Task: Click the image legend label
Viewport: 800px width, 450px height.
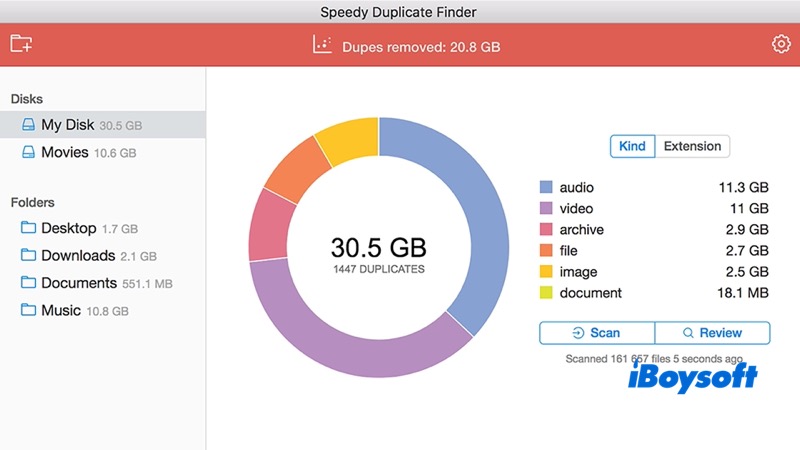Action: click(578, 272)
